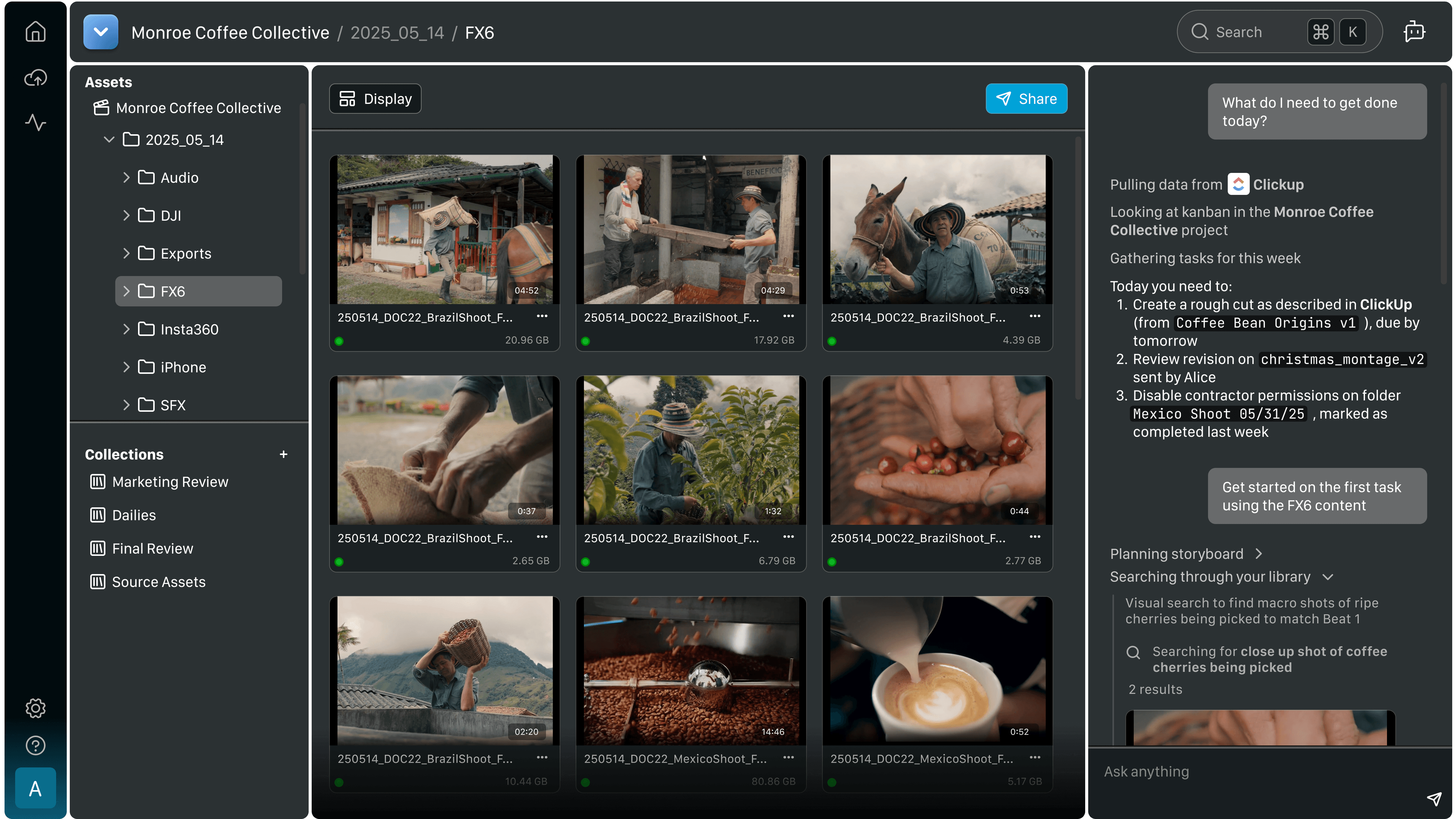Open the upload cloud icon in the sidebar
The width and height of the screenshot is (1456, 819).
[x=35, y=77]
